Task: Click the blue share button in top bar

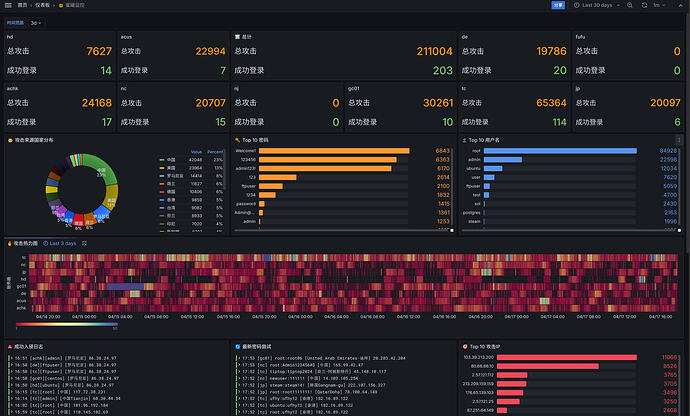Action: pos(558,5)
